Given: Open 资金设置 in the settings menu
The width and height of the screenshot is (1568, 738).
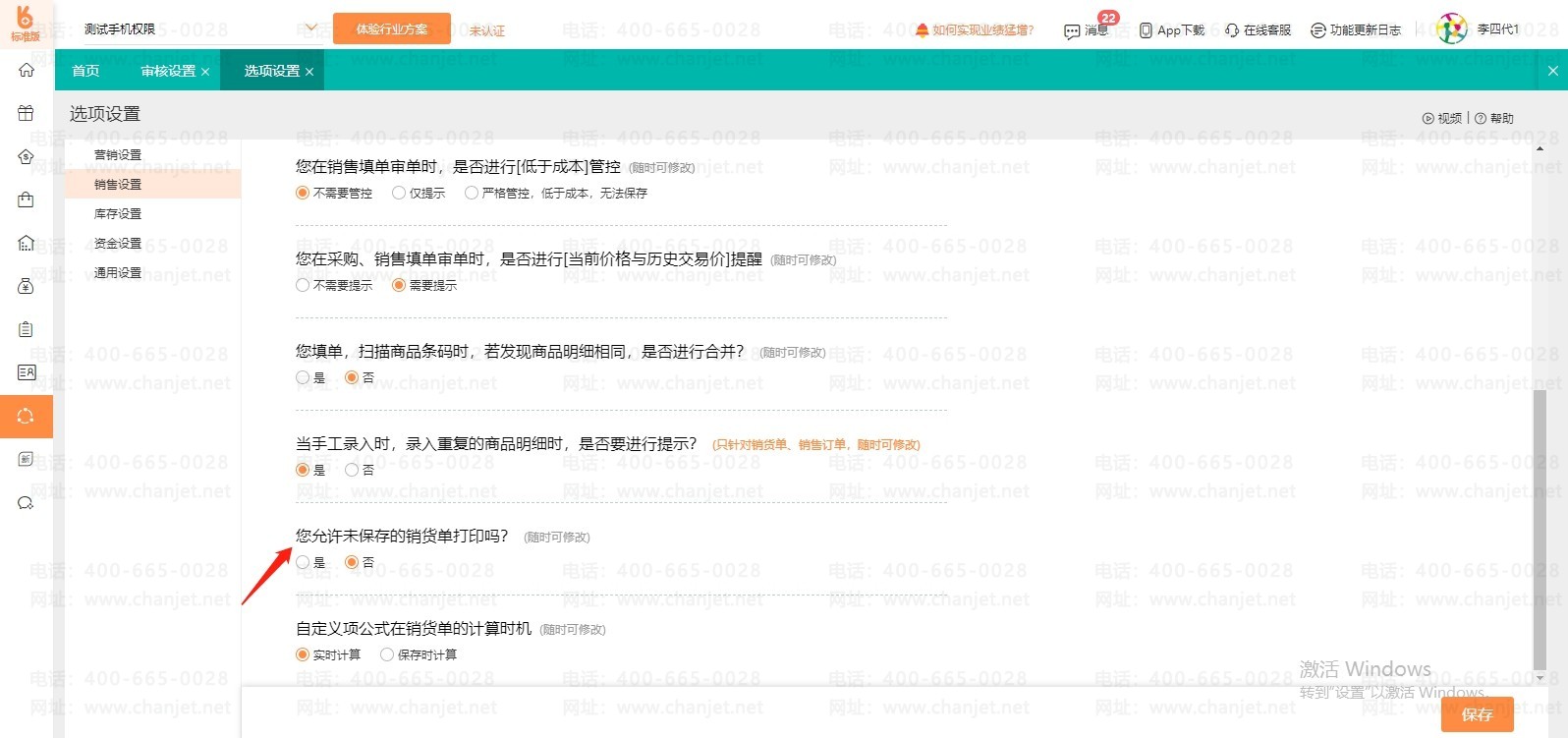Looking at the screenshot, I should 118,243.
